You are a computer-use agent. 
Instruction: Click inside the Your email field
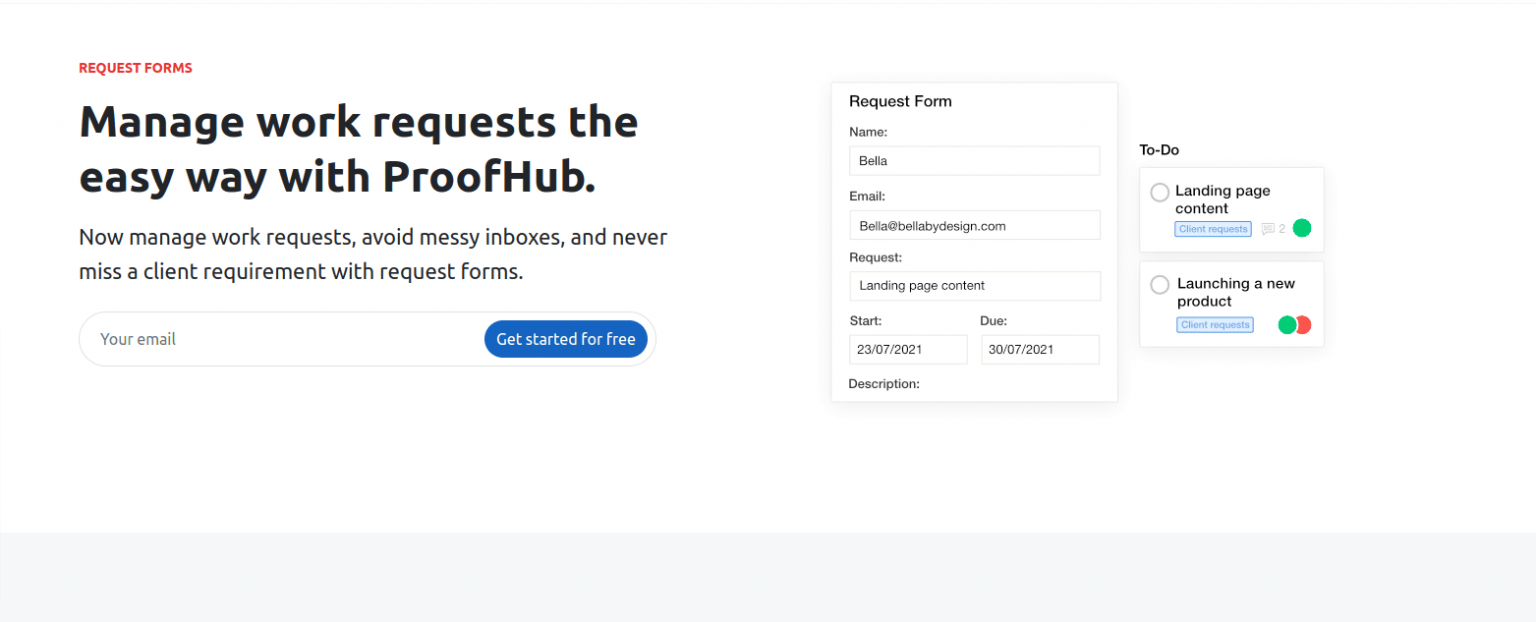click(x=200, y=338)
